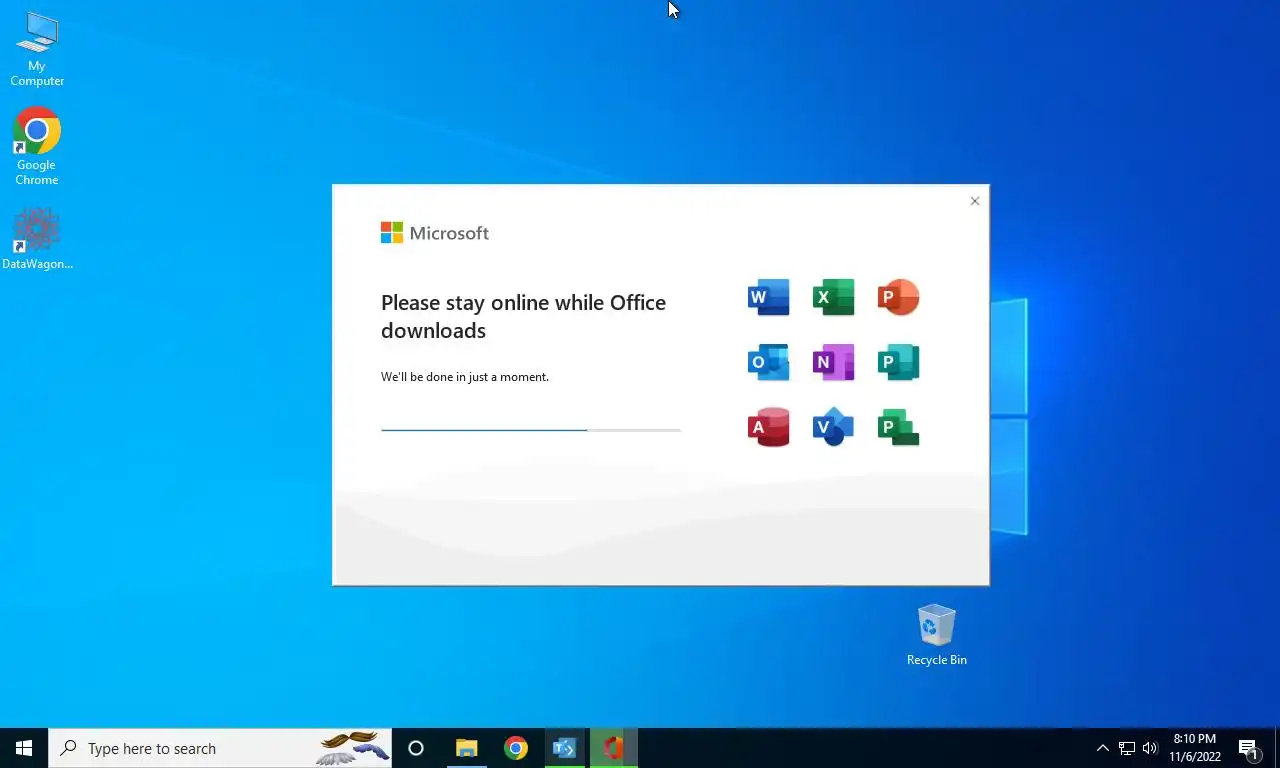Screen dimensions: 1280x768
Task: Open Cortana circle button on taskbar
Action: [416, 748]
